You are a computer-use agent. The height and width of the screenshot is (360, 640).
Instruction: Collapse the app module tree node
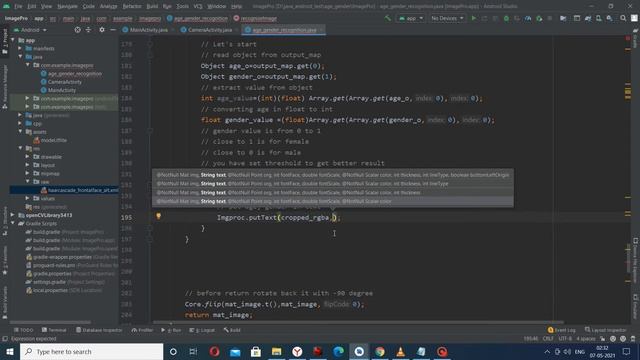(x=13, y=40)
